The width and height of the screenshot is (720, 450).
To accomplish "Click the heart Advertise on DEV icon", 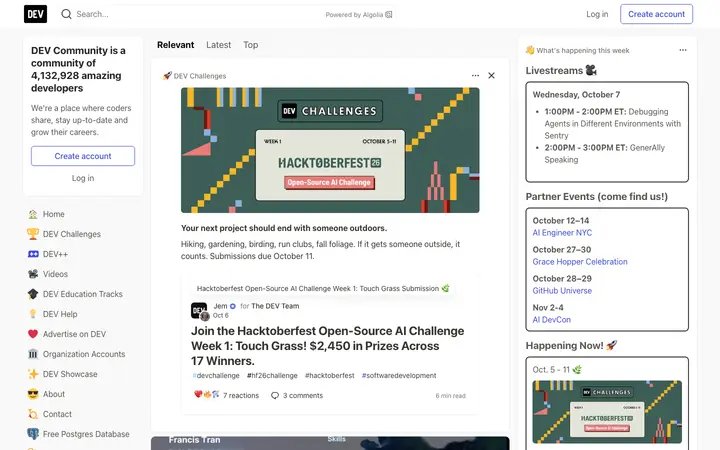I will [33, 334].
